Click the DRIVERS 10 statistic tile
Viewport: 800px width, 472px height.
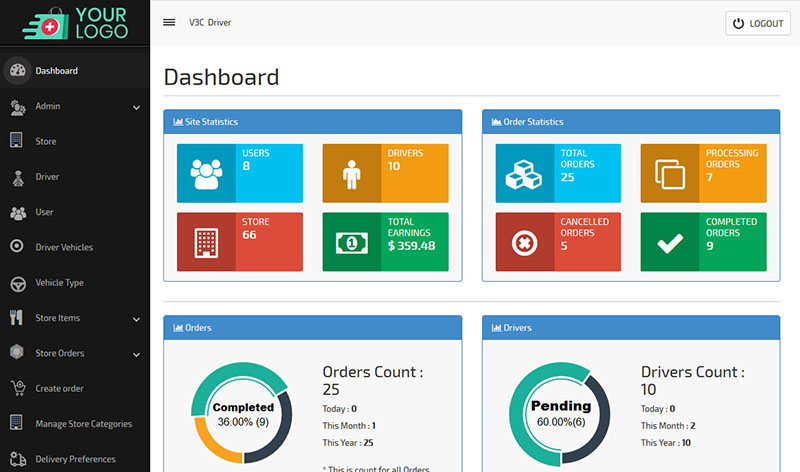[385, 173]
